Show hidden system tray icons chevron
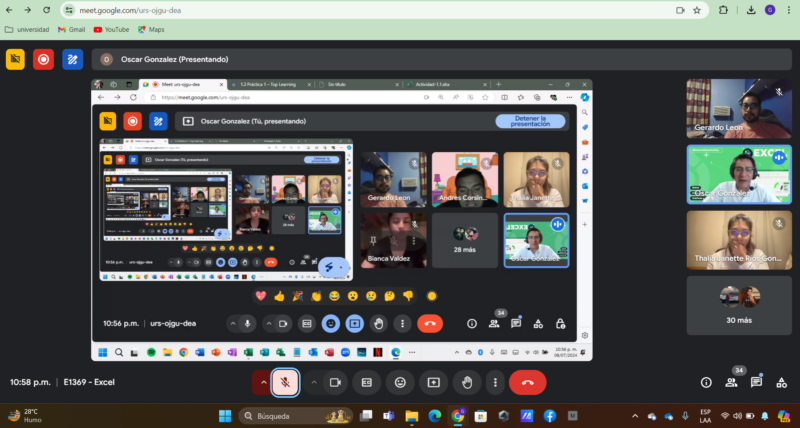The height and width of the screenshot is (428, 800). click(x=635, y=416)
